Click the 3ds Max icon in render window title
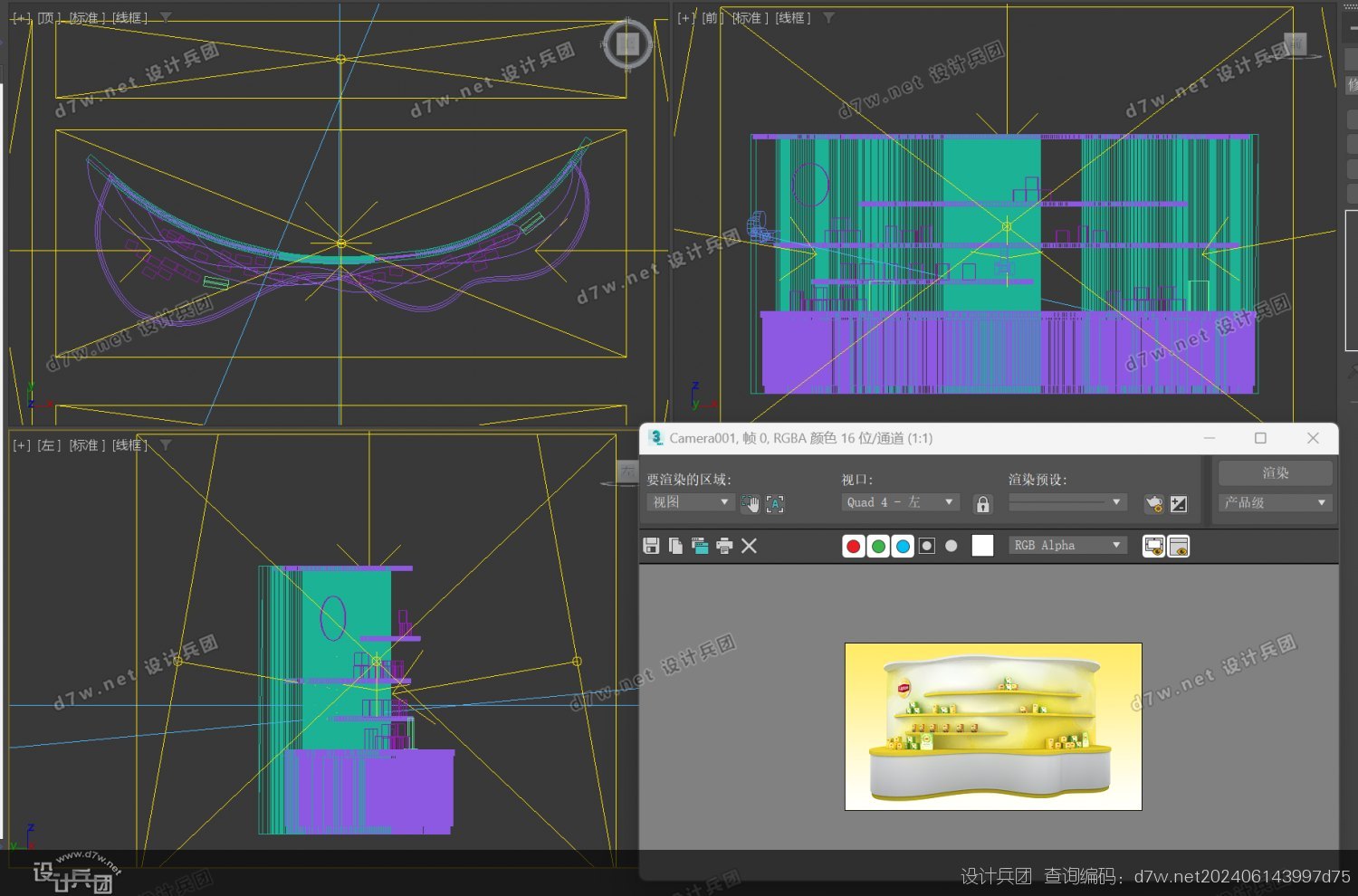This screenshot has height=896, width=1358. pyautogui.click(x=656, y=438)
